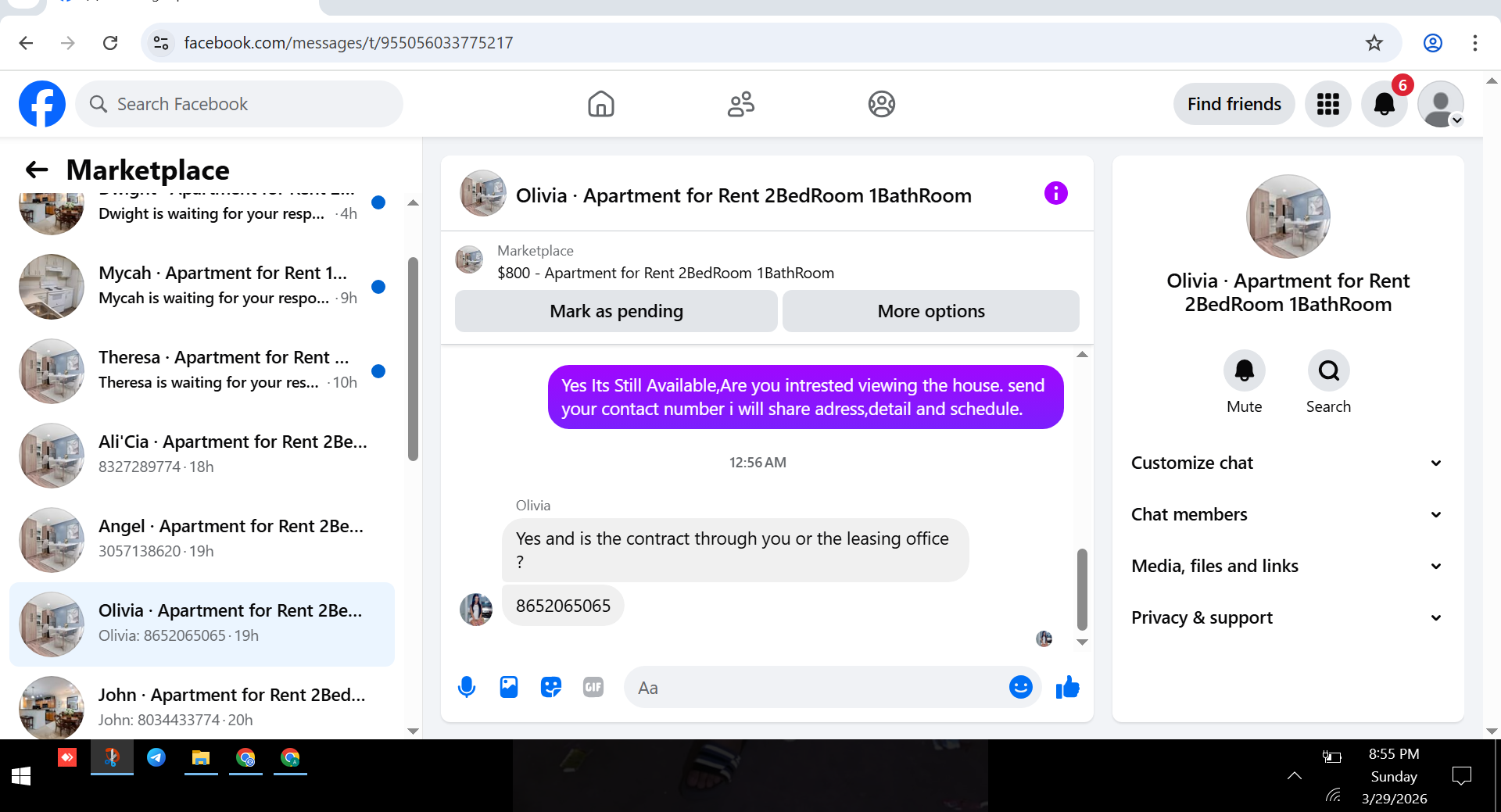Open More options for the listing

coord(930,311)
